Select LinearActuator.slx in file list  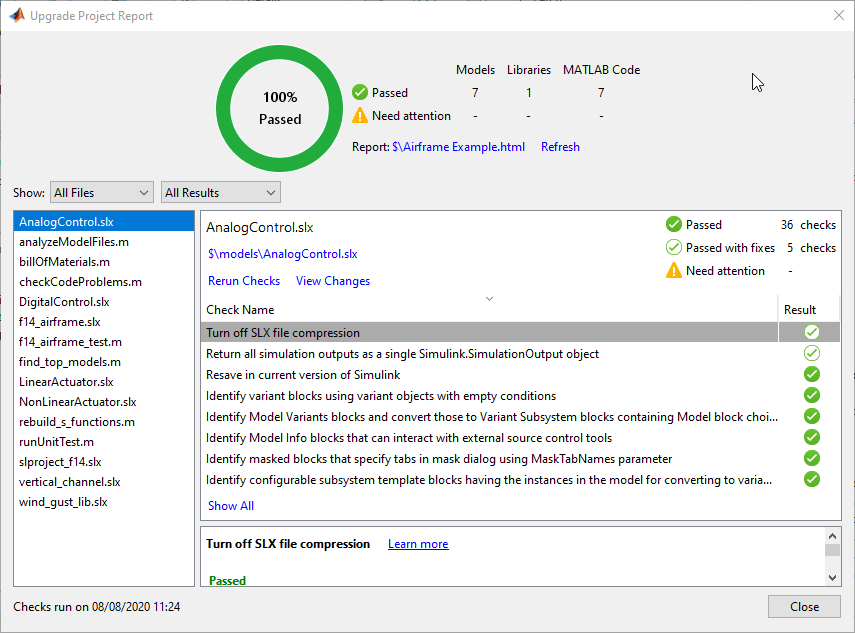[x=104, y=382]
